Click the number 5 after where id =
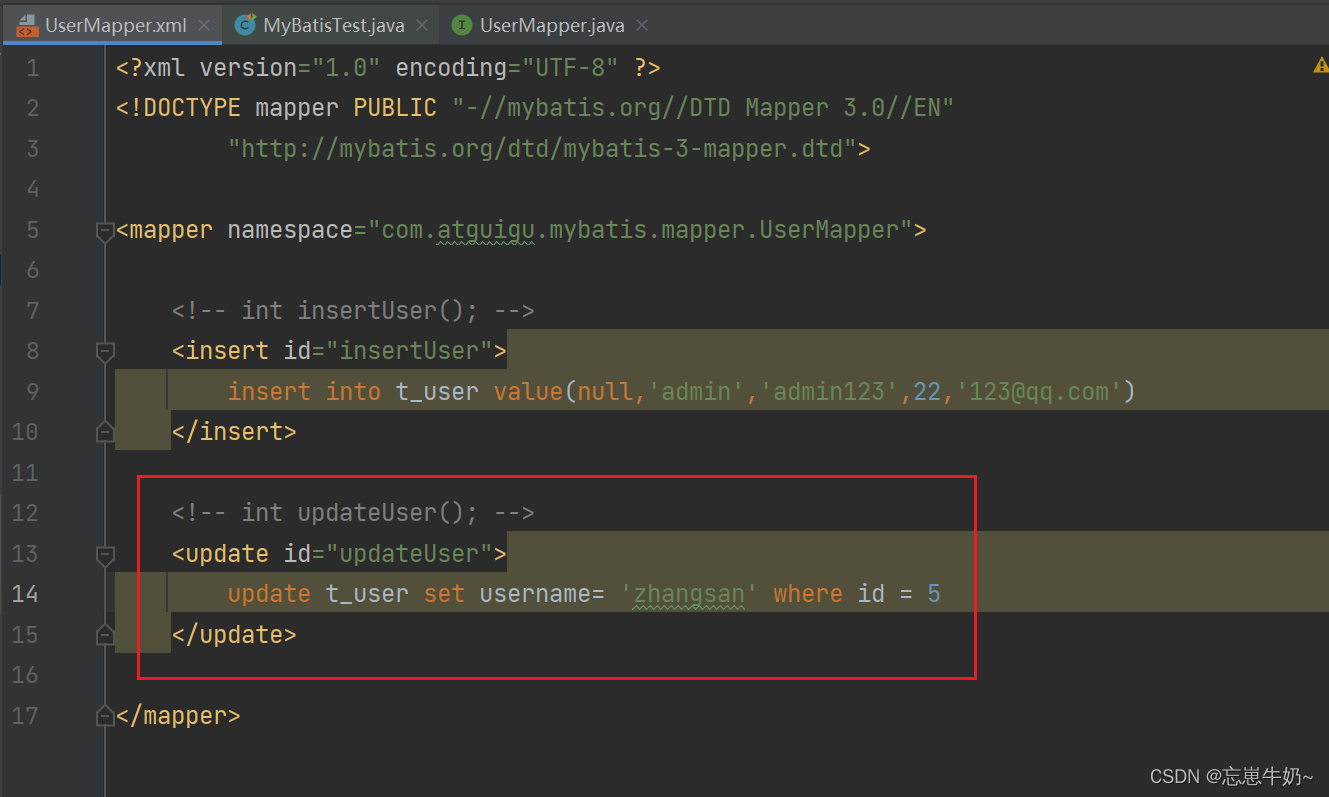The height and width of the screenshot is (797, 1329). [934, 594]
